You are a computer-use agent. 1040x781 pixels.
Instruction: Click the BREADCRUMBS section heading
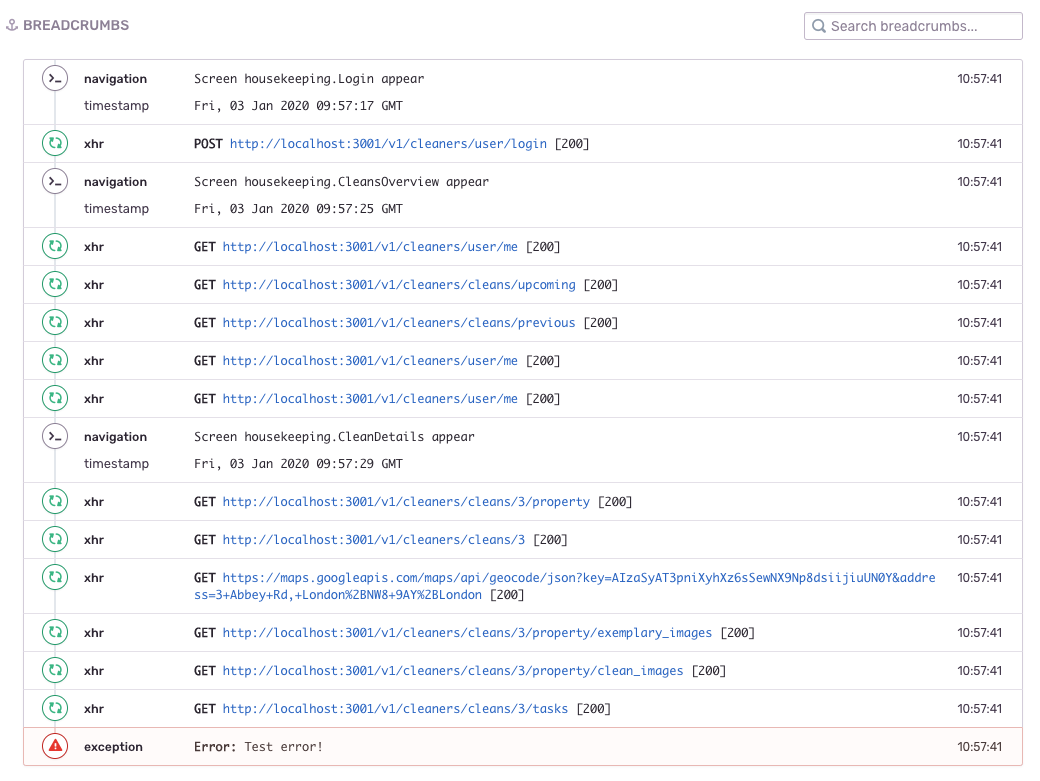click(x=76, y=25)
